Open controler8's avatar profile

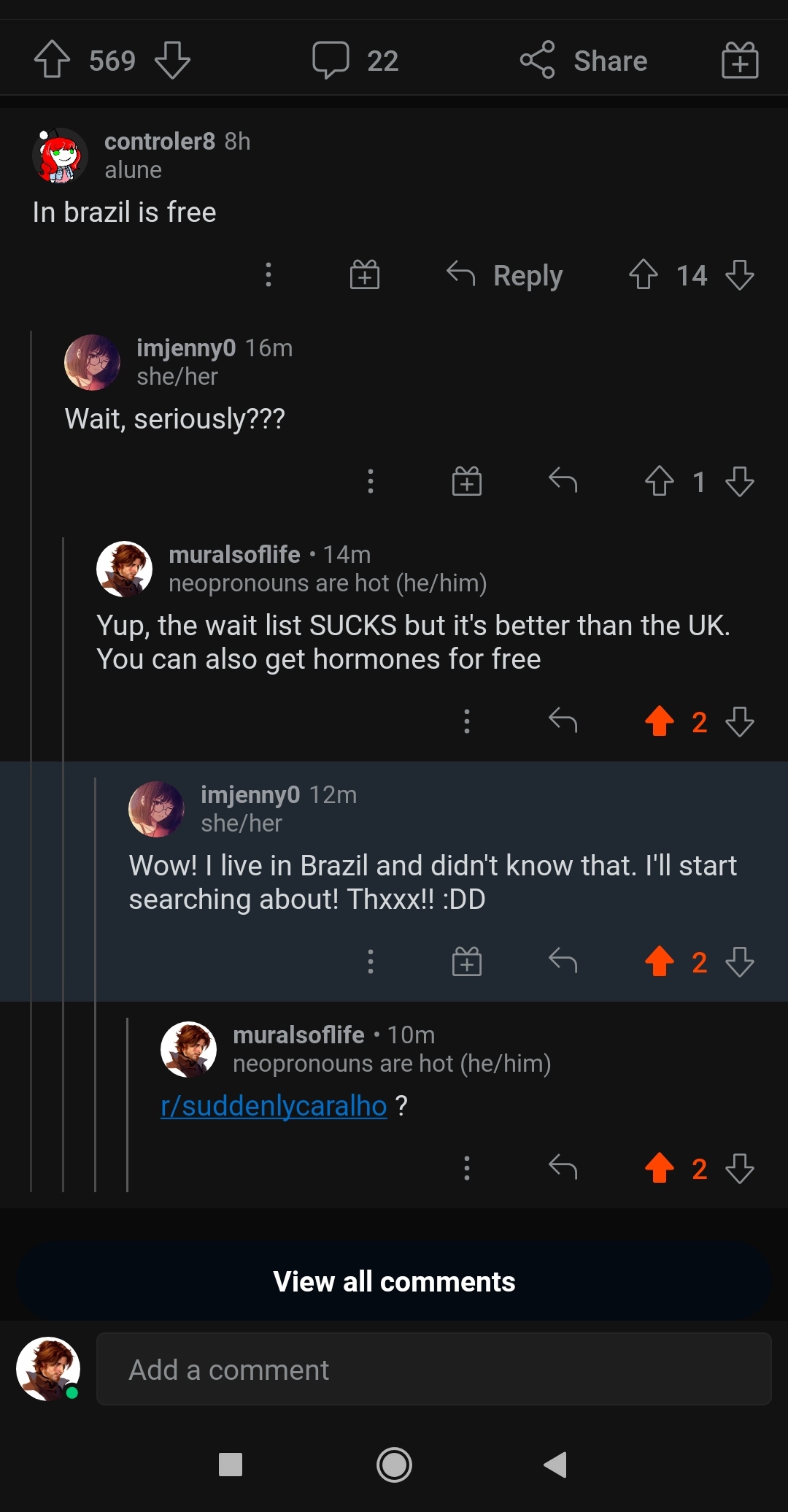click(x=60, y=156)
